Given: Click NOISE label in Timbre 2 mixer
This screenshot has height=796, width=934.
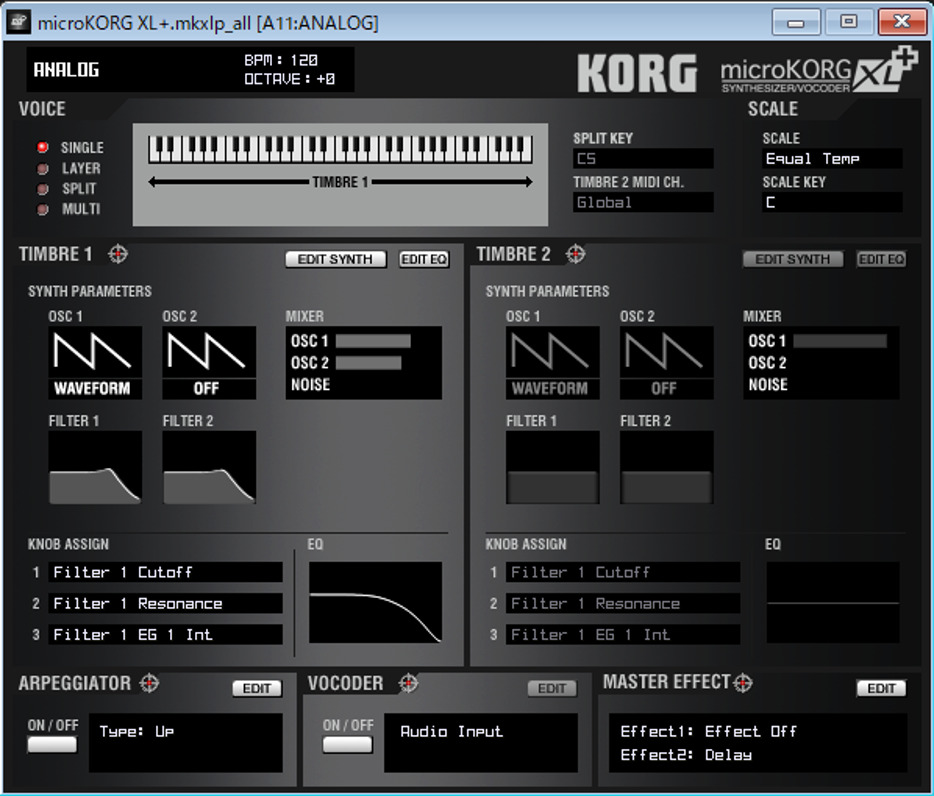Looking at the screenshot, I should point(768,384).
